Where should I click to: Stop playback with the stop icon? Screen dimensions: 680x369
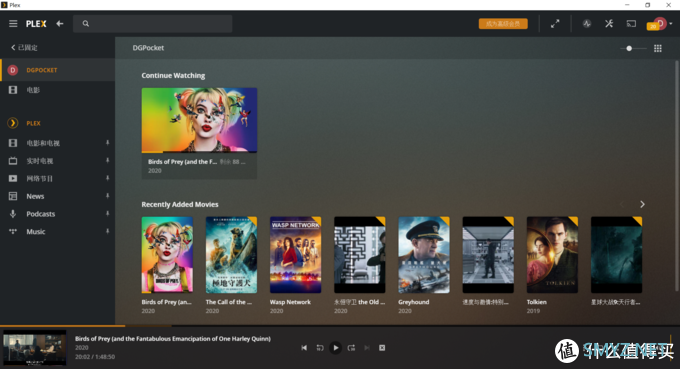pos(382,348)
